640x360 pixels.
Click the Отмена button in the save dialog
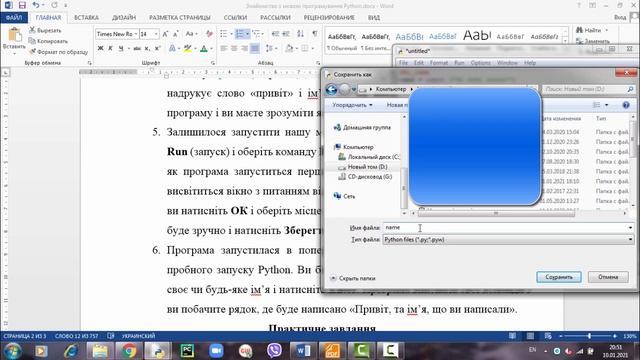tap(608, 277)
